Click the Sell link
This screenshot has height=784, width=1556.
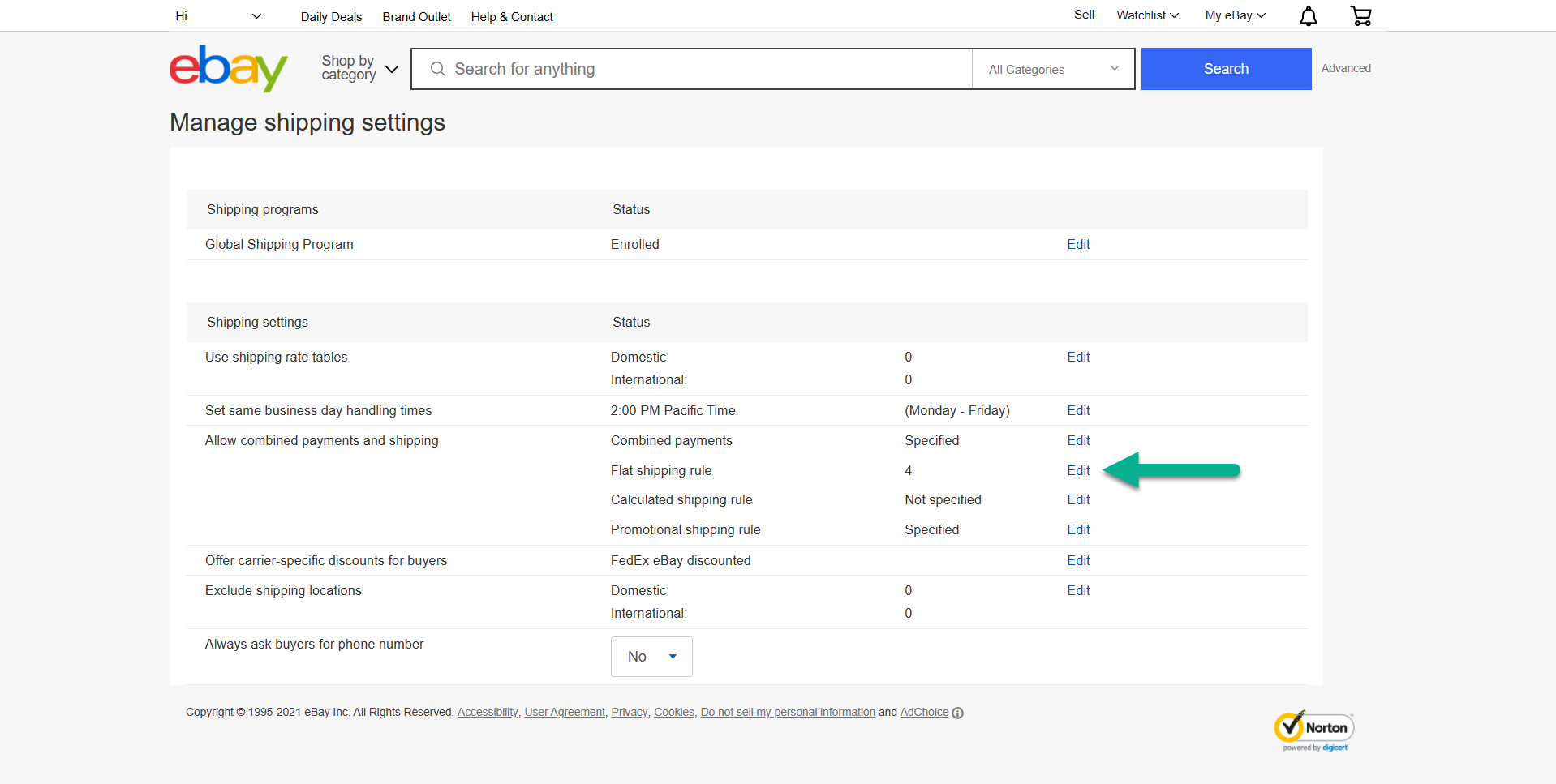tap(1084, 15)
